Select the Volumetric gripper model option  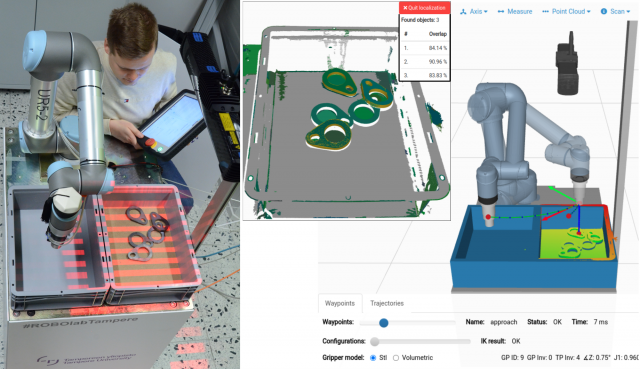[x=396, y=358]
